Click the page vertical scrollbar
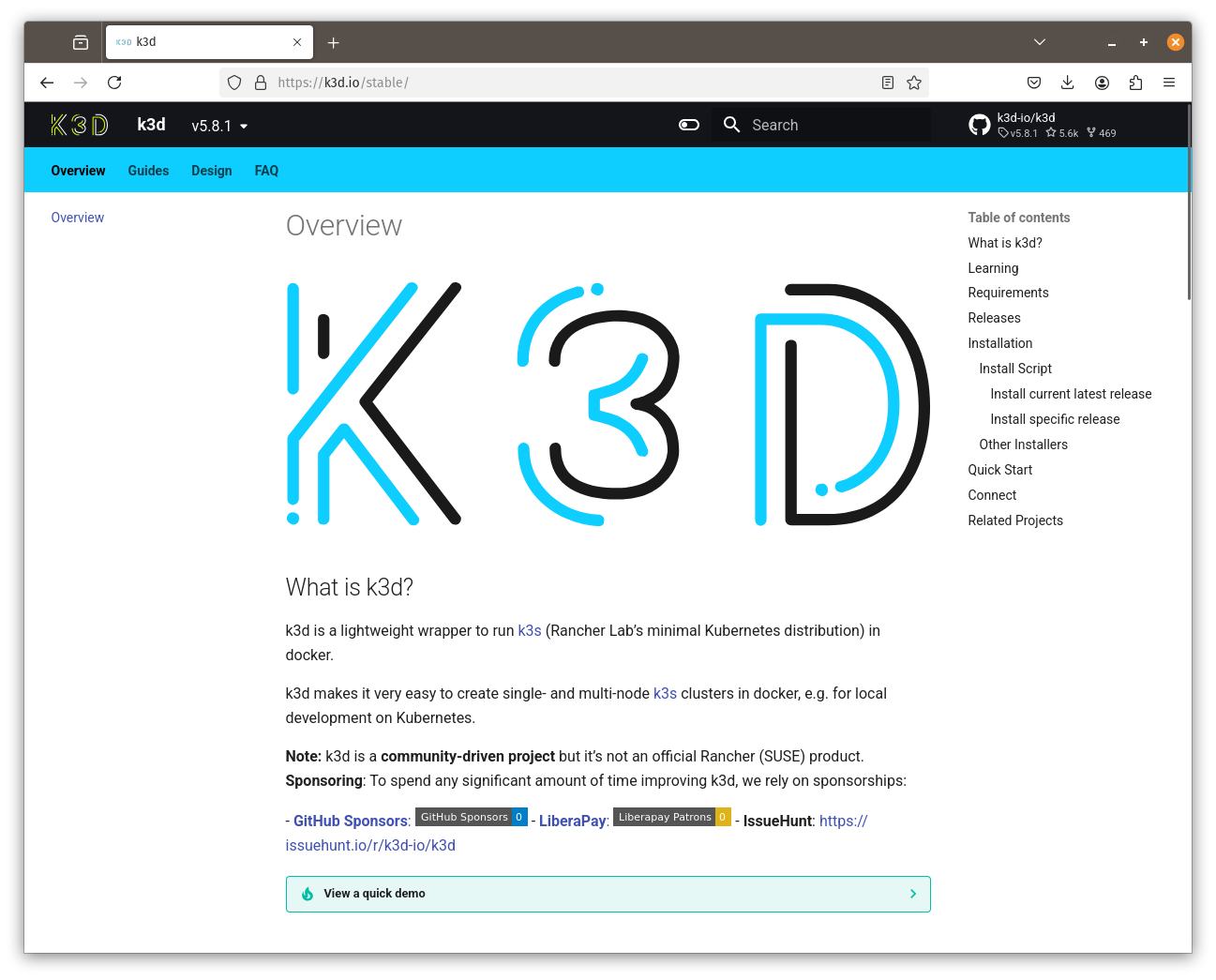Image resolution: width=1216 pixels, height=980 pixels. 1189,202
